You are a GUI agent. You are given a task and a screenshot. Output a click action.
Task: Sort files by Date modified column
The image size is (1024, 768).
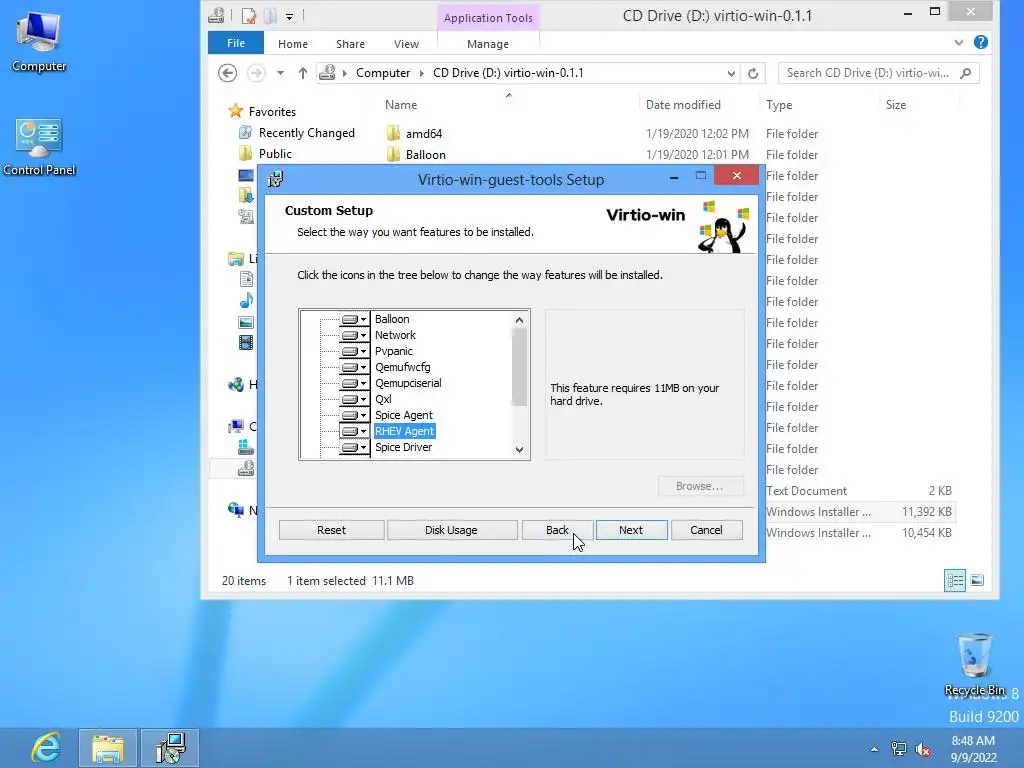point(683,104)
